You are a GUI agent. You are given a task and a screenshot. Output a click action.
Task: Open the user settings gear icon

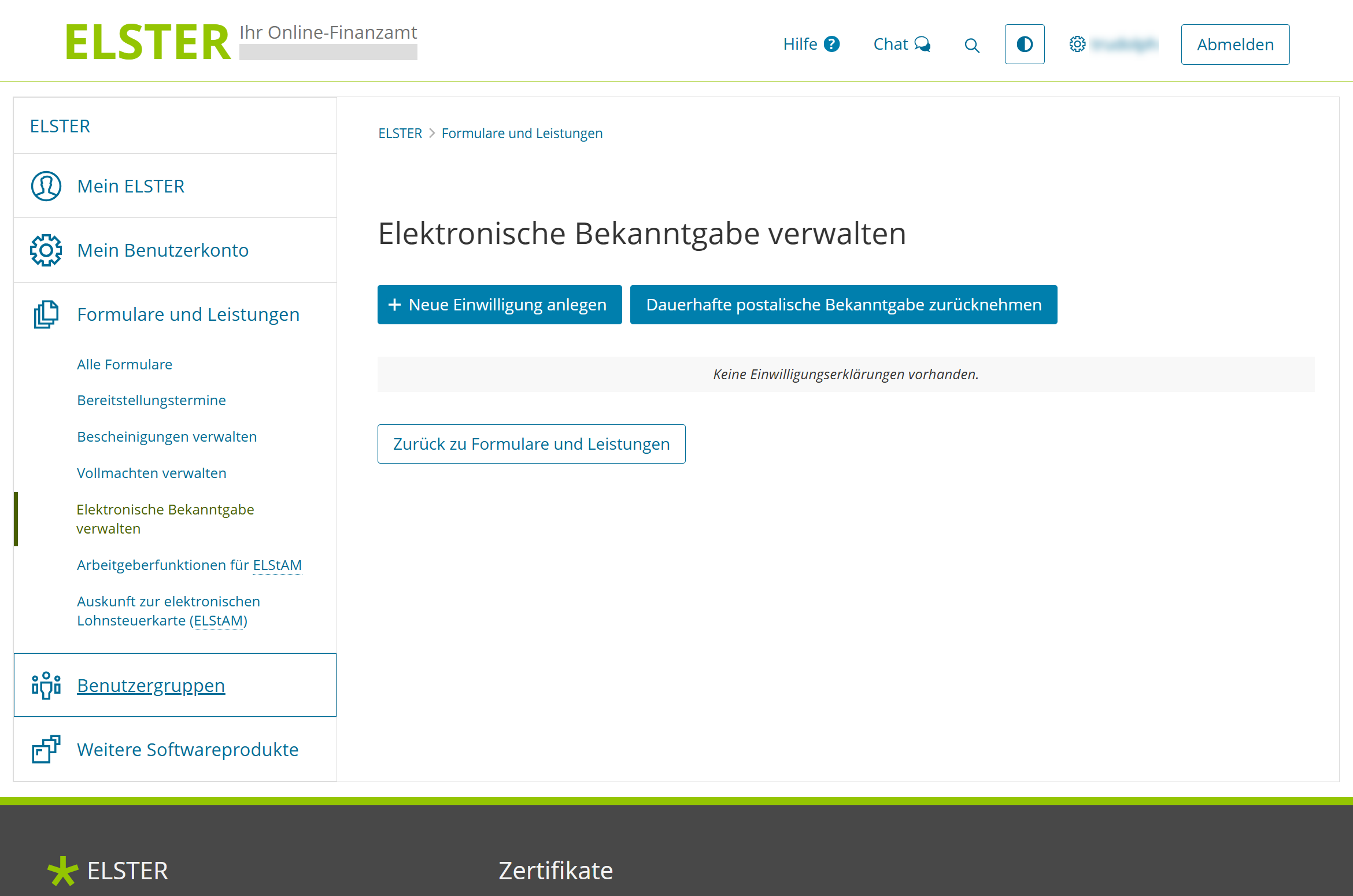coord(1077,44)
